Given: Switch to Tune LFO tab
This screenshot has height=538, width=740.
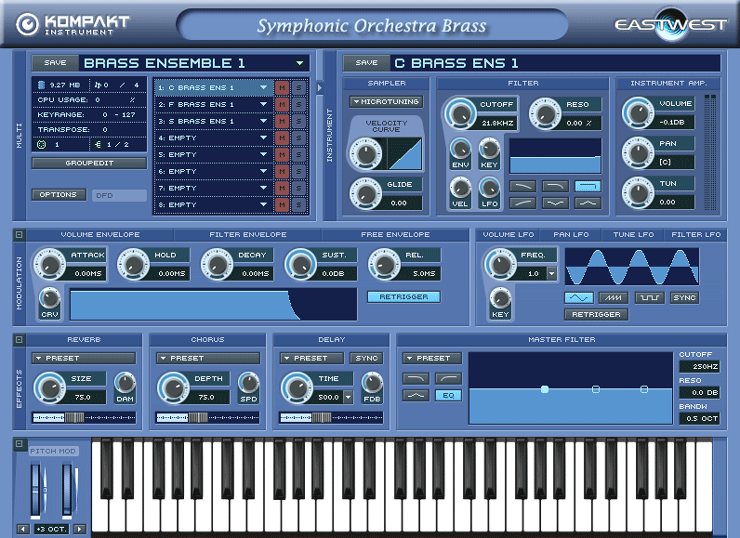Looking at the screenshot, I should 633,235.
